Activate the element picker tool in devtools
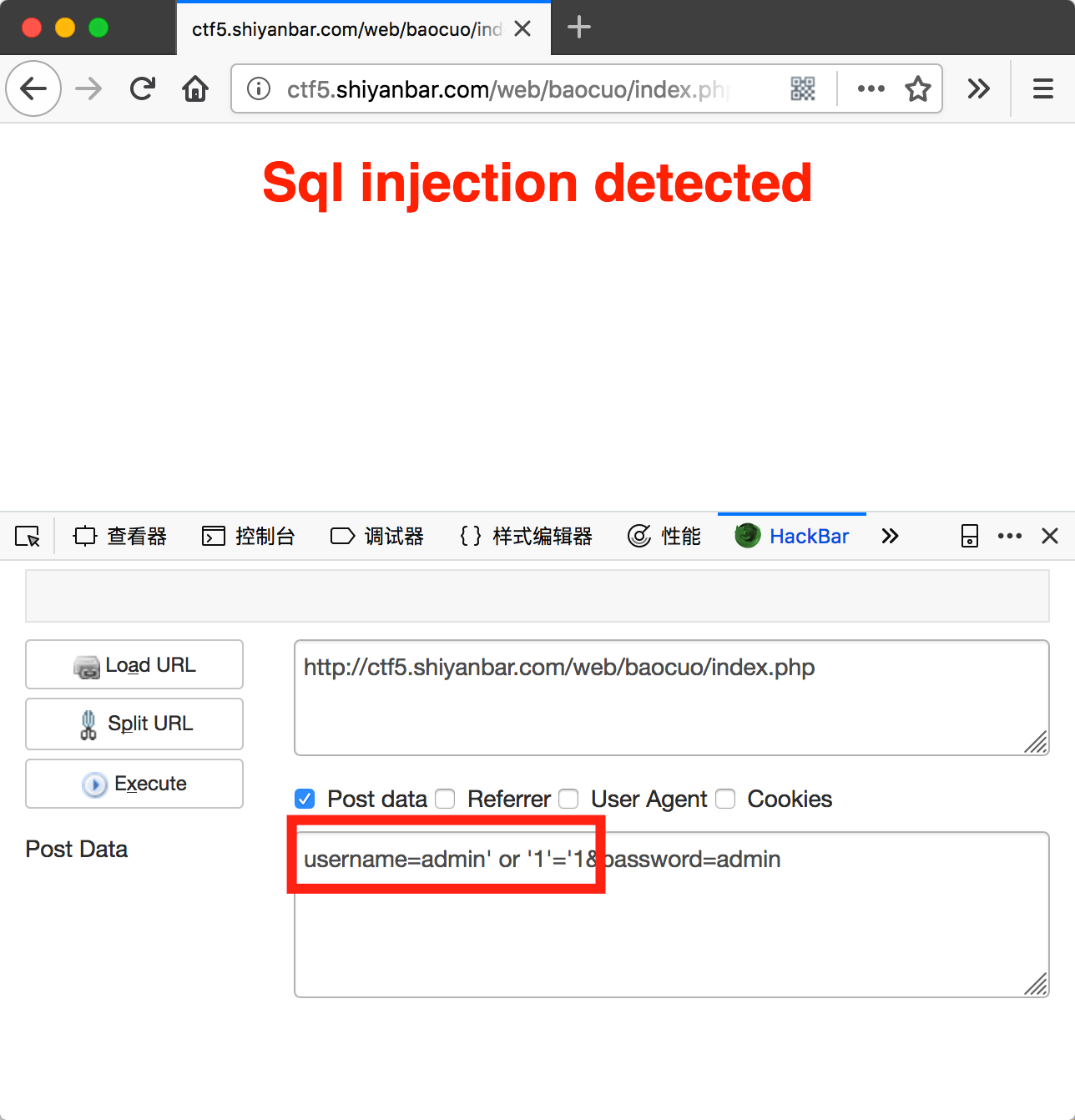Viewport: 1075px width, 1120px height. click(28, 536)
